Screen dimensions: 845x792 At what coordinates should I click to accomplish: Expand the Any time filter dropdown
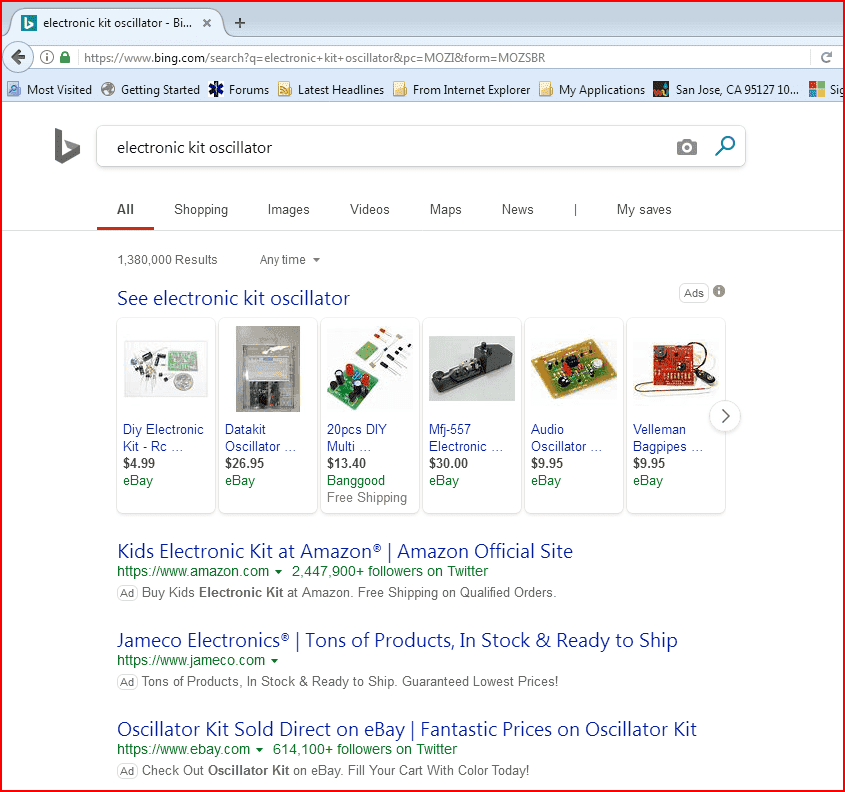click(x=290, y=260)
